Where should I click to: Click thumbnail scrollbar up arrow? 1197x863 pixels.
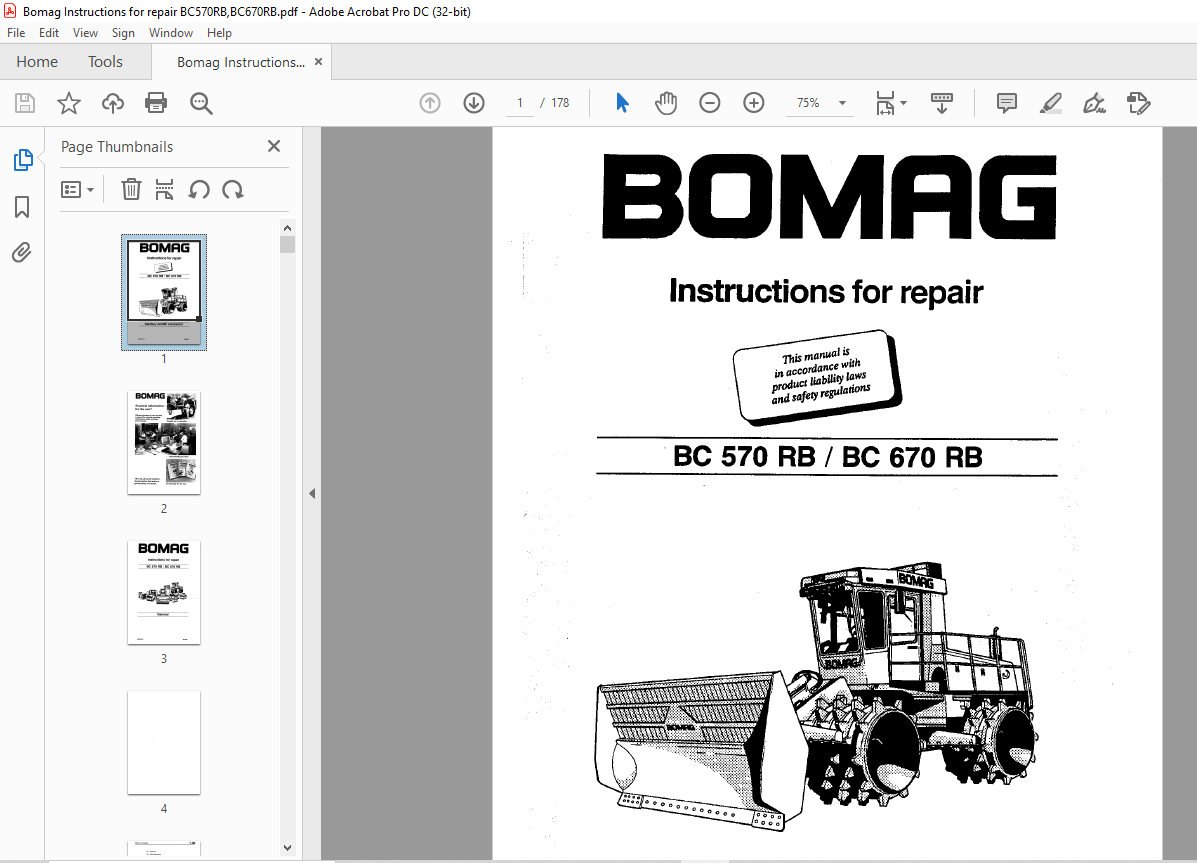pyautogui.click(x=287, y=228)
